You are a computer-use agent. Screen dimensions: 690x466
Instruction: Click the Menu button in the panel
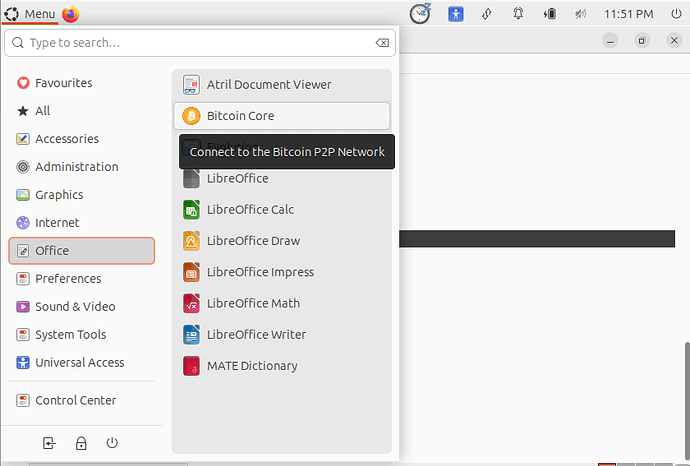30,14
